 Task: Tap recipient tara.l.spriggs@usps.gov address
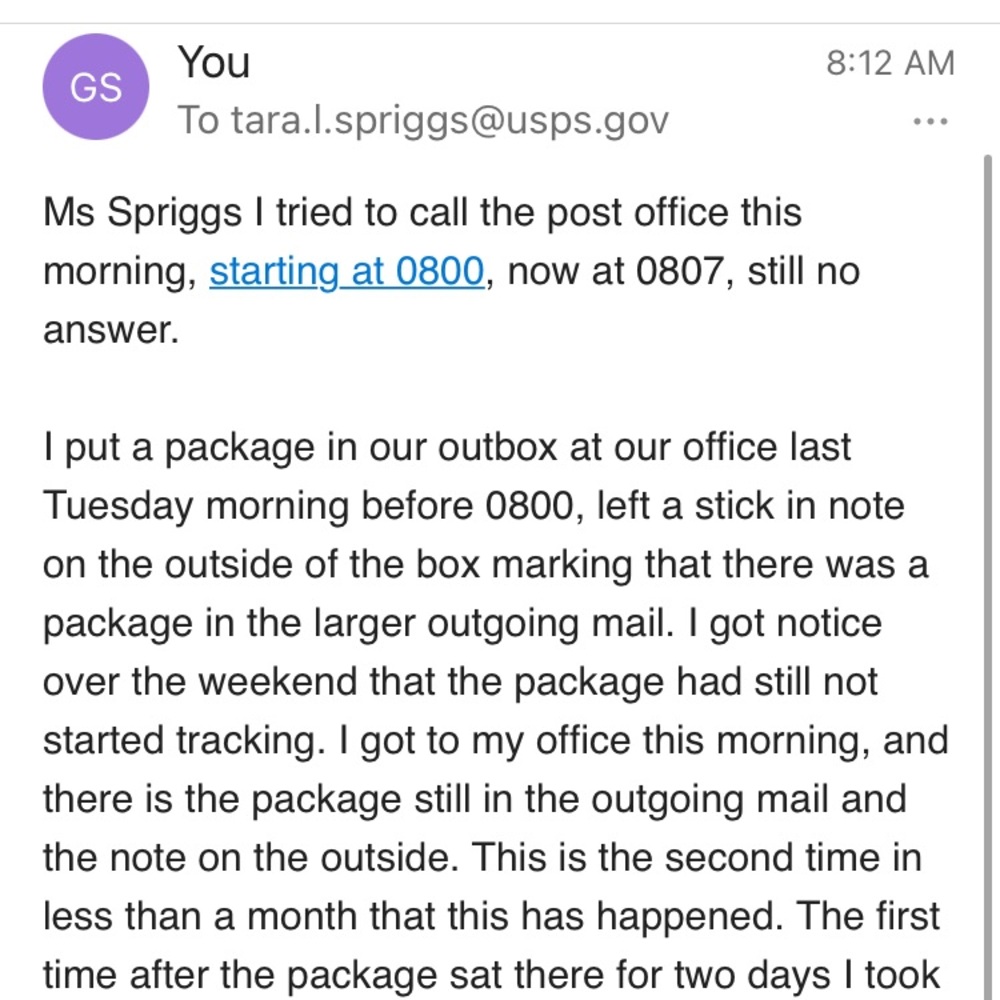pyautogui.click(x=450, y=120)
